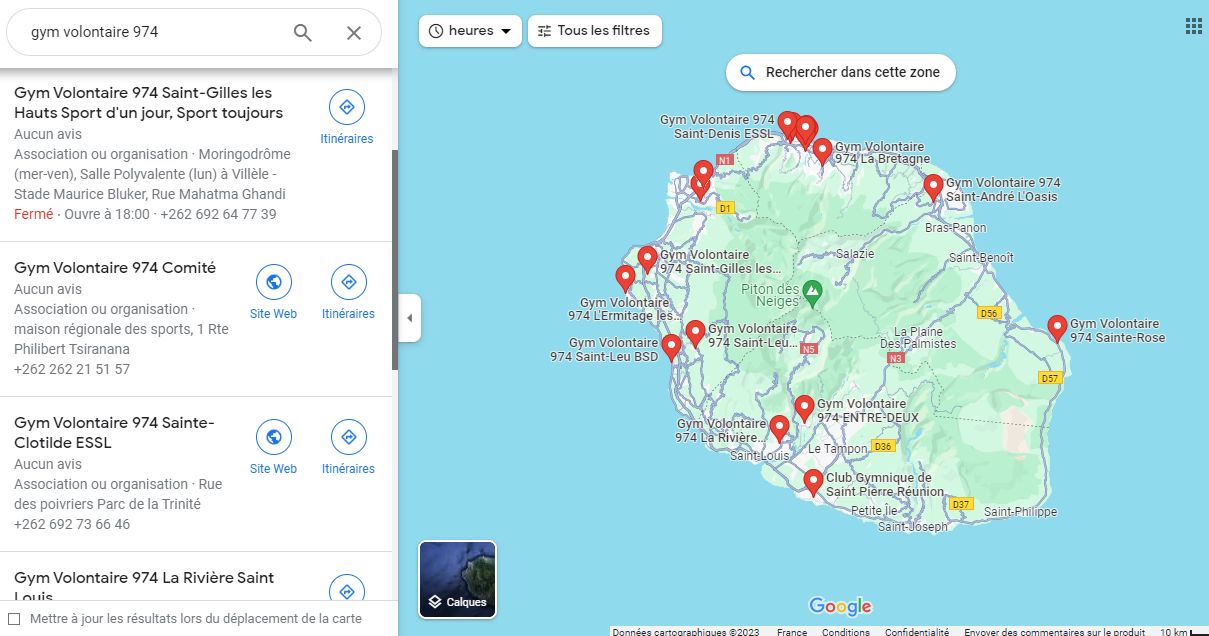Click the phone number +262 692 64 77 39
Image resolution: width=1209 pixels, height=636 pixels.
click(218, 214)
